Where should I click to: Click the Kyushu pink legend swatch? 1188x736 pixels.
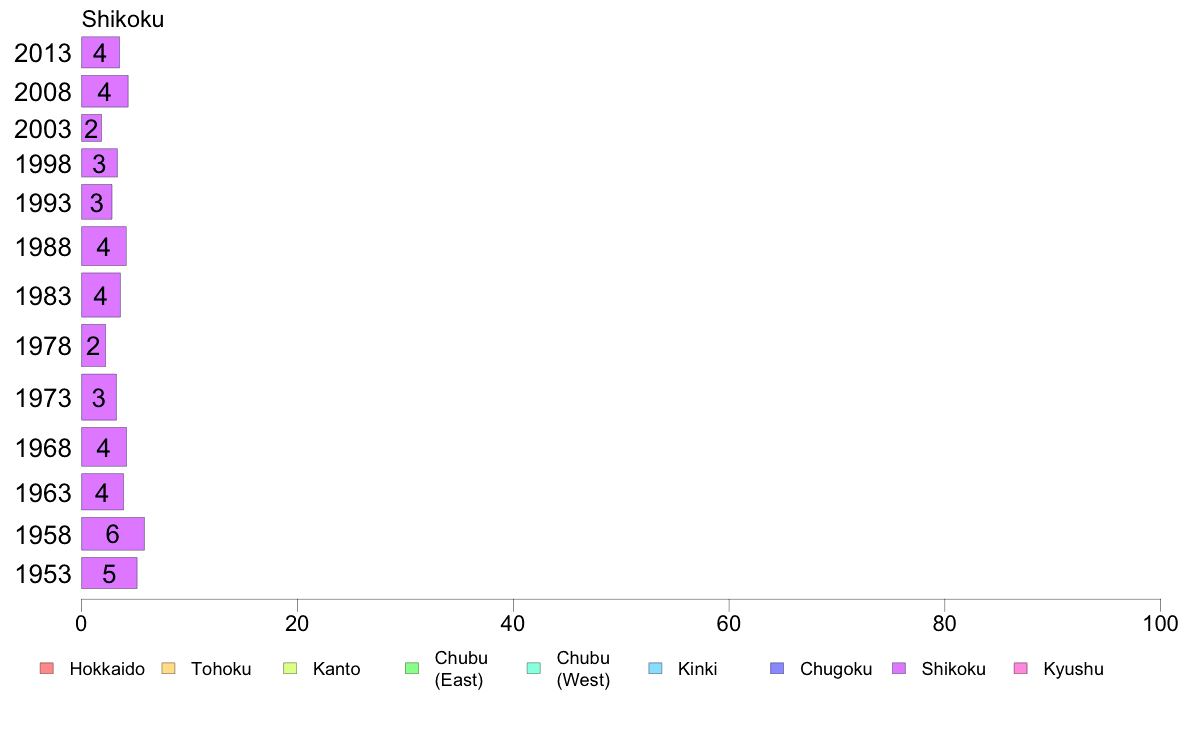(1021, 669)
